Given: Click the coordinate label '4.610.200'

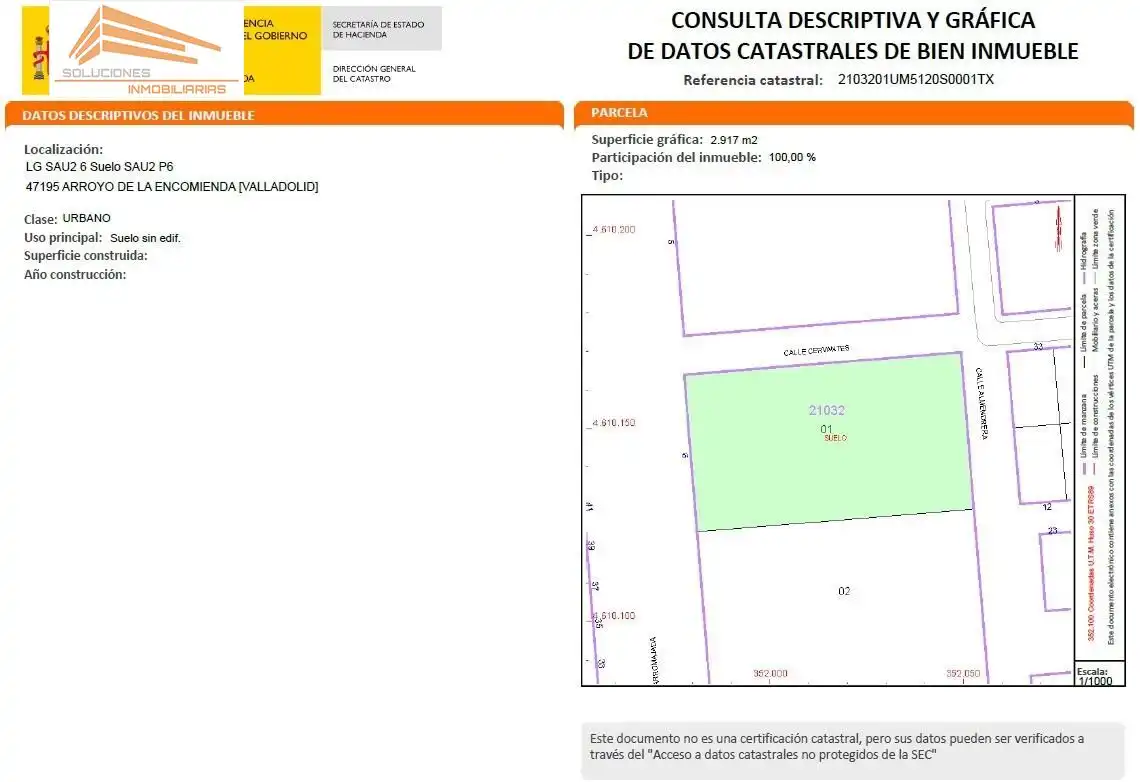Looking at the screenshot, I should tap(614, 230).
